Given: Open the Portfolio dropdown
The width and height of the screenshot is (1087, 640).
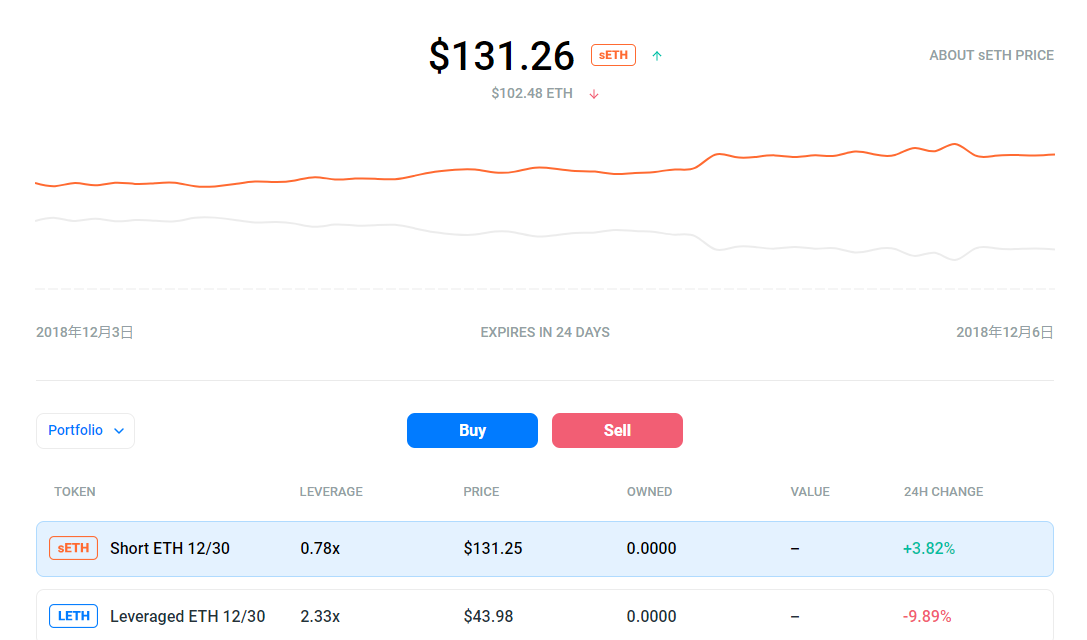Looking at the screenshot, I should tap(85, 431).
